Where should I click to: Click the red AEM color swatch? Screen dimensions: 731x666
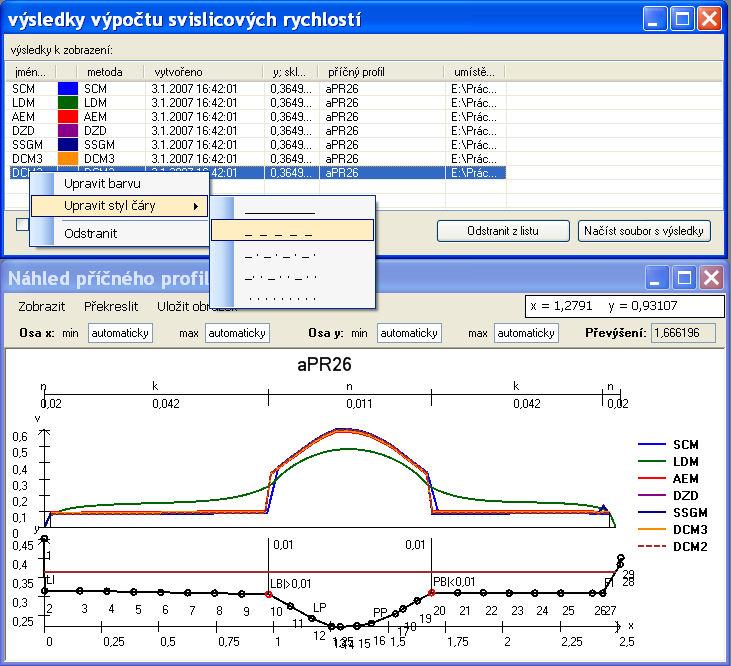click(68, 117)
